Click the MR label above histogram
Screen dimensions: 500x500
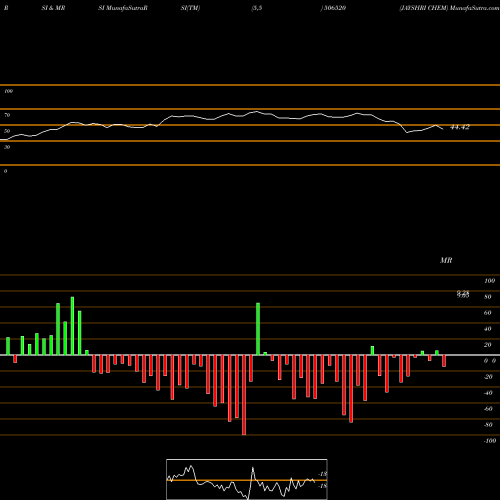pyautogui.click(x=446, y=260)
